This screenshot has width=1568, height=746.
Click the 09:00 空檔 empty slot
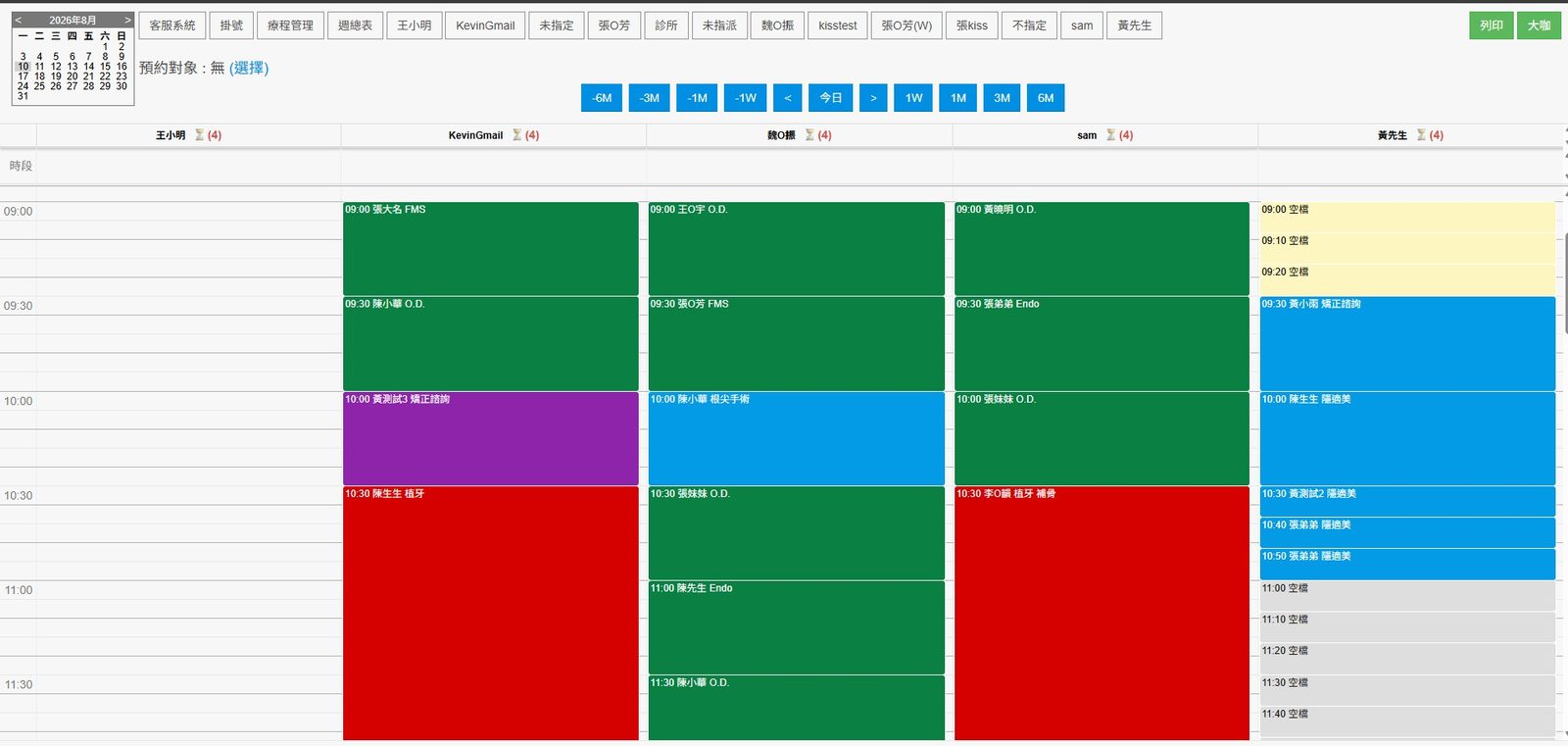(x=1408, y=218)
